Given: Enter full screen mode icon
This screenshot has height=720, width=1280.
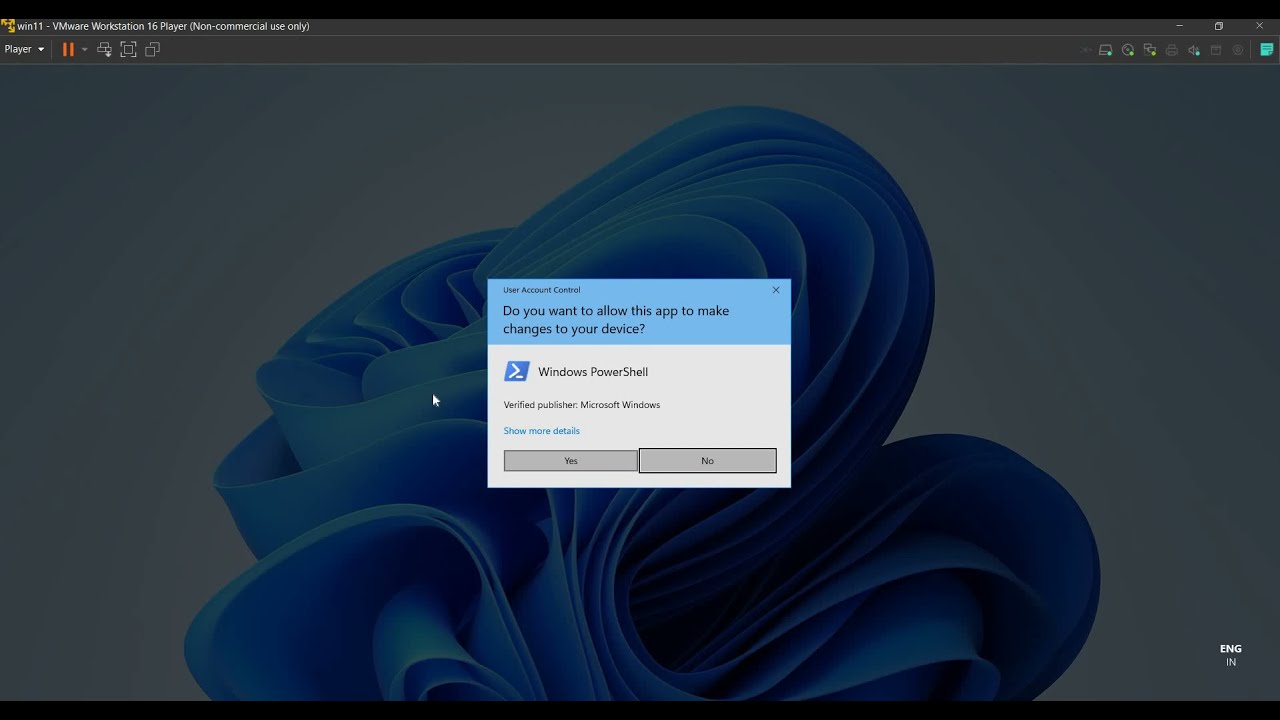Looking at the screenshot, I should coord(128,49).
